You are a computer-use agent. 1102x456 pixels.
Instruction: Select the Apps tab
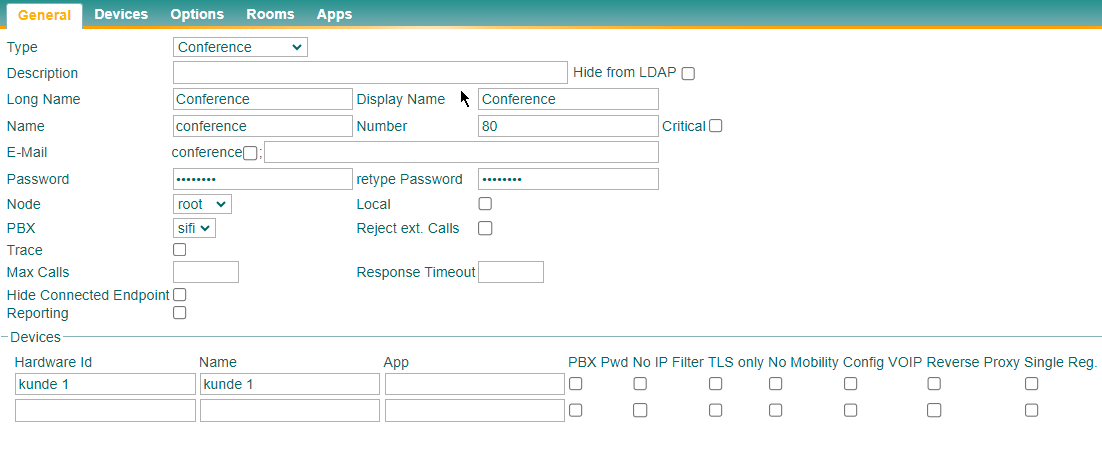335,14
